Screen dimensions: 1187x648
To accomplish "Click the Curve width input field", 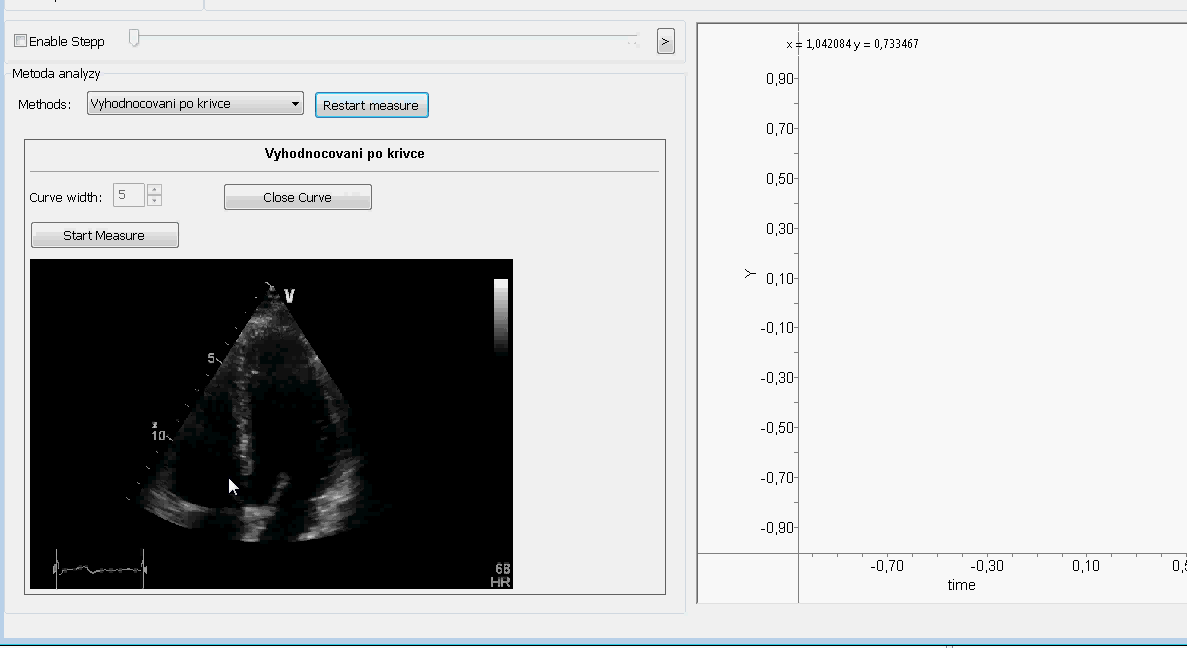I will (129, 195).
